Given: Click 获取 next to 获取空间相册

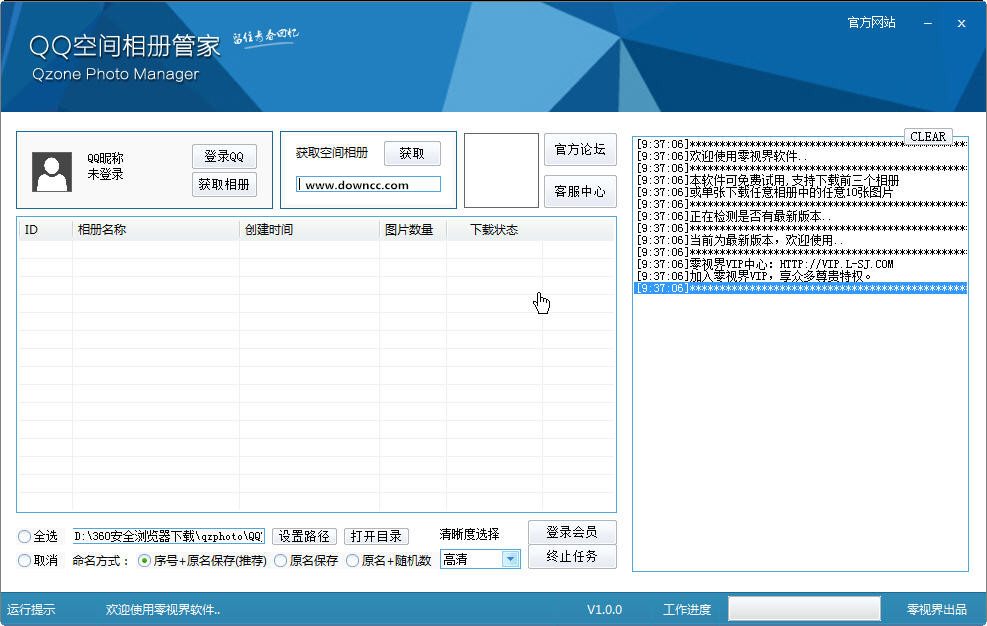Looking at the screenshot, I should [x=412, y=153].
